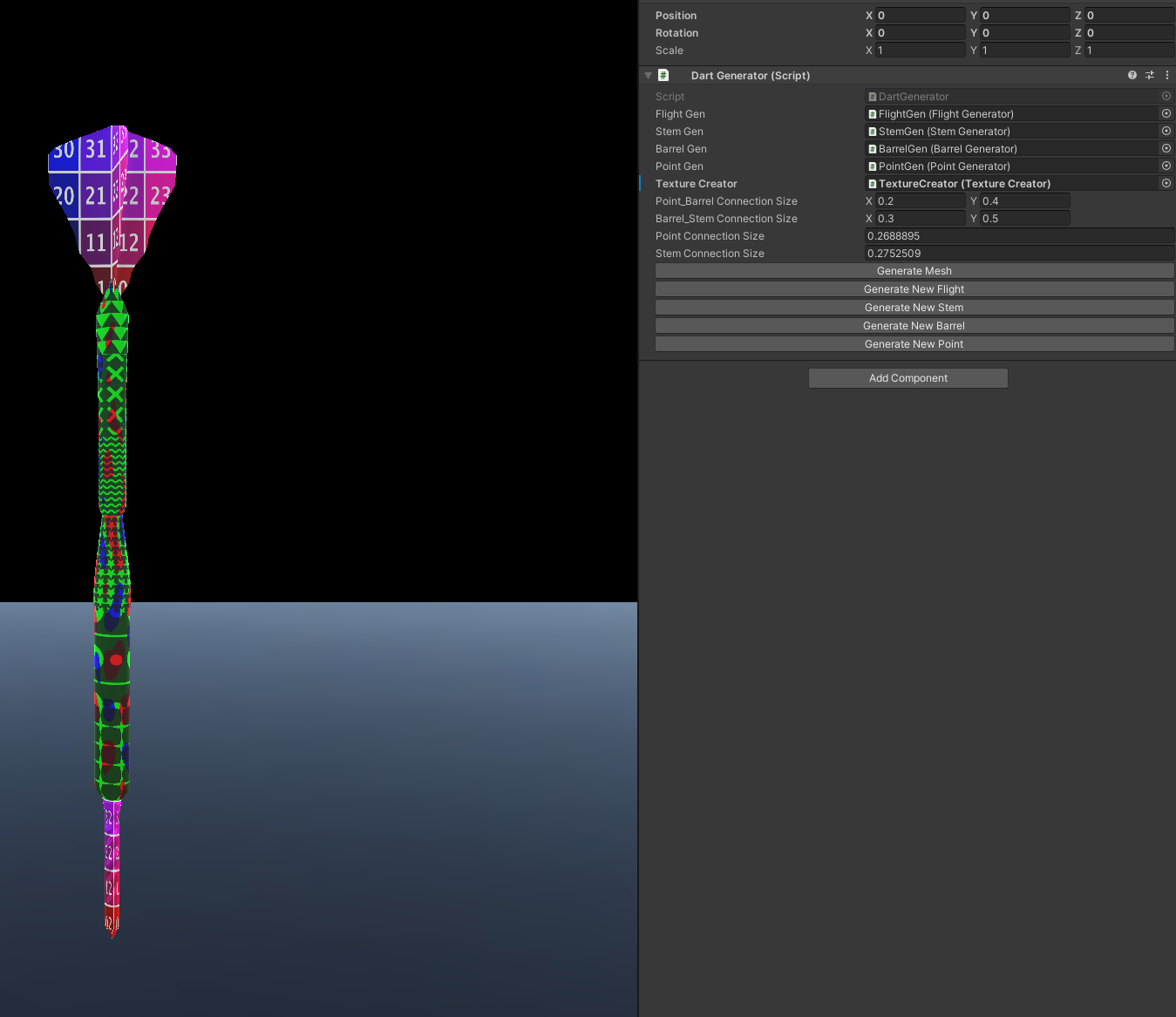Click the Stem Connection Size value field
The image size is (1176, 1017).
coord(1018,254)
